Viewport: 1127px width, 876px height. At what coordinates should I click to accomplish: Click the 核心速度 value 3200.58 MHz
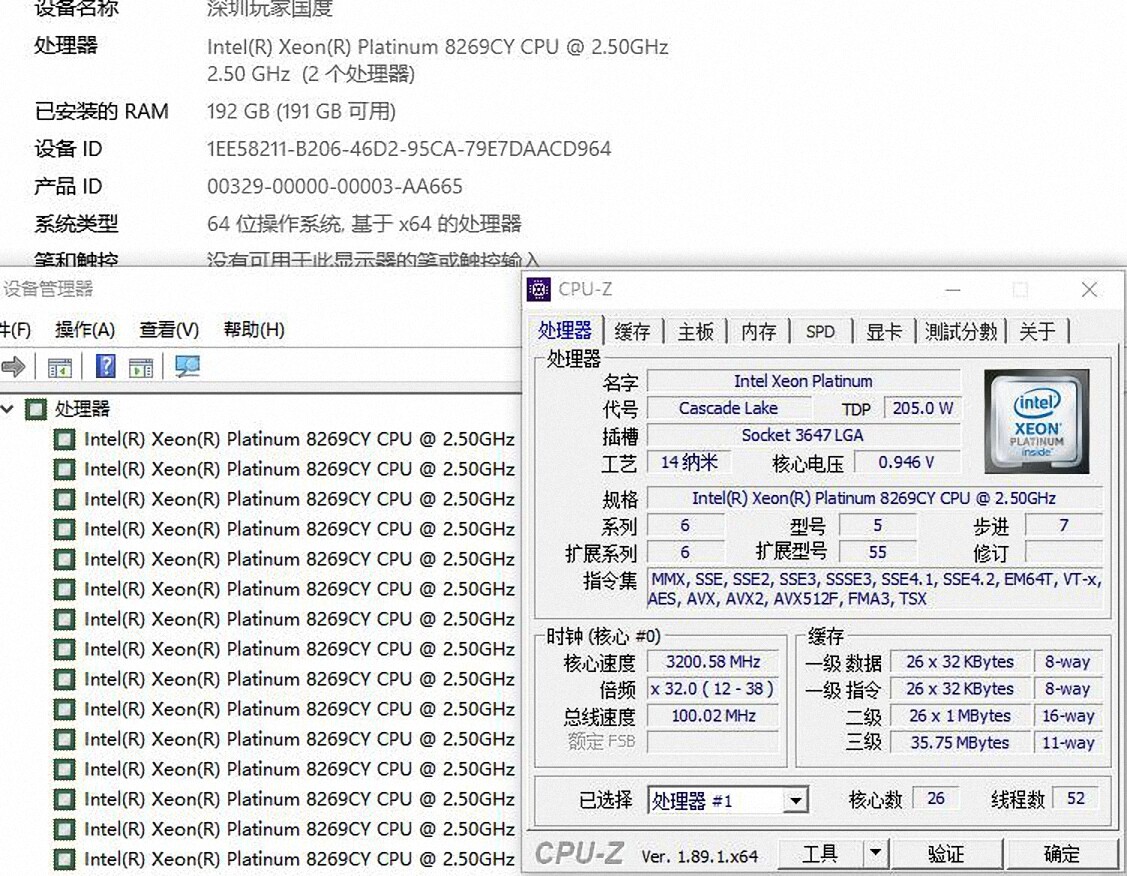(x=712, y=662)
